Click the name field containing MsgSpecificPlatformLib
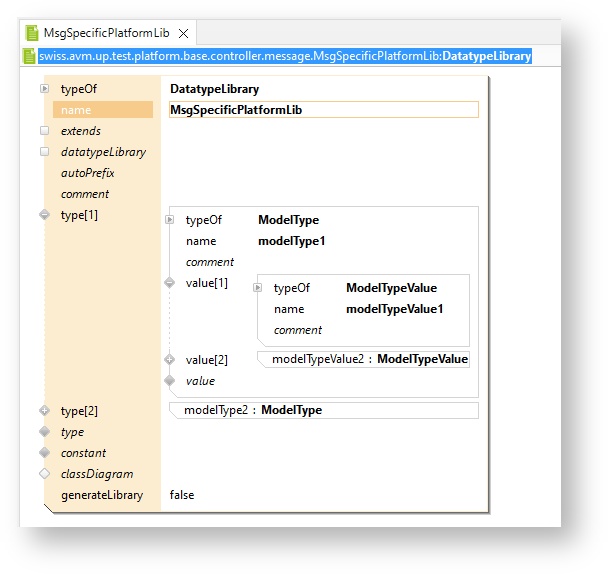The width and height of the screenshot is (609, 575). pyautogui.click(x=323, y=110)
